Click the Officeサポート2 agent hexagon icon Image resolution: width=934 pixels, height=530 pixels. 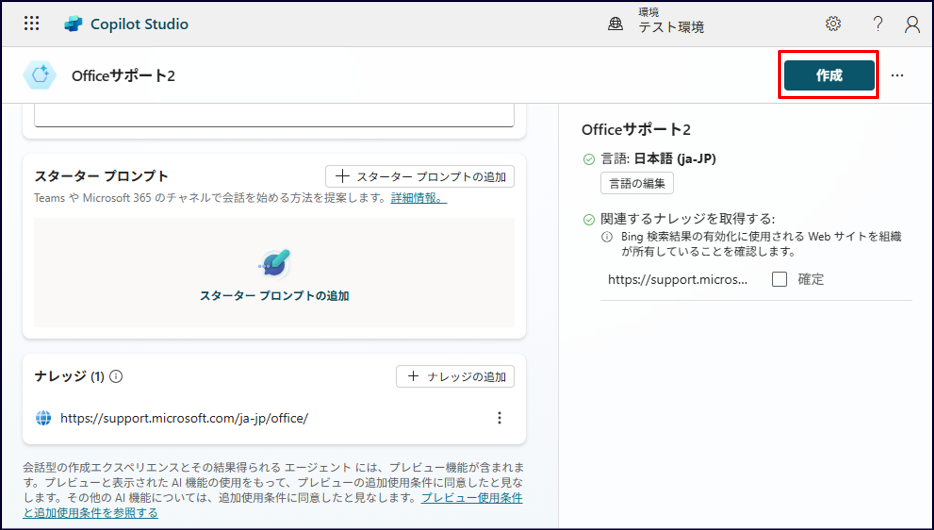click(x=40, y=75)
